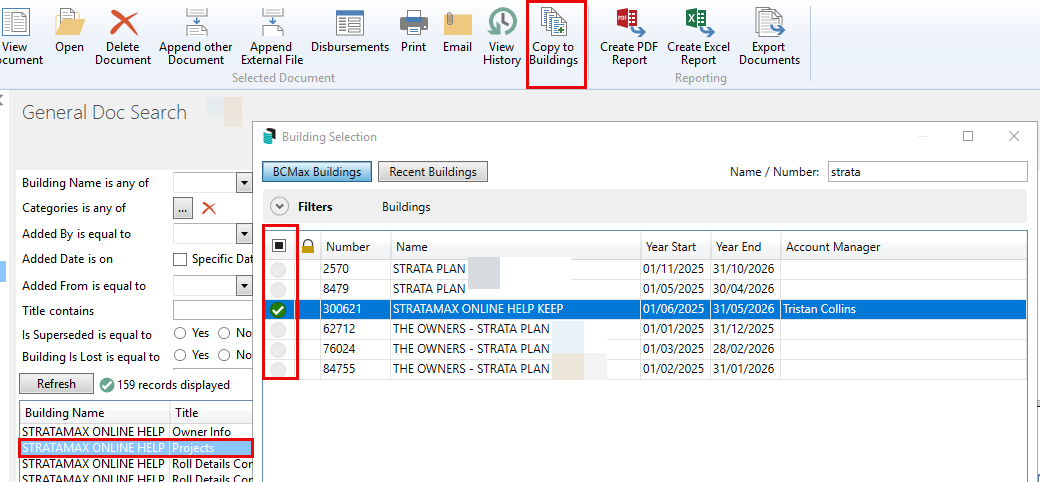Tick selection circle for building 84755
Screen dimensions: 1040x482
point(279,369)
